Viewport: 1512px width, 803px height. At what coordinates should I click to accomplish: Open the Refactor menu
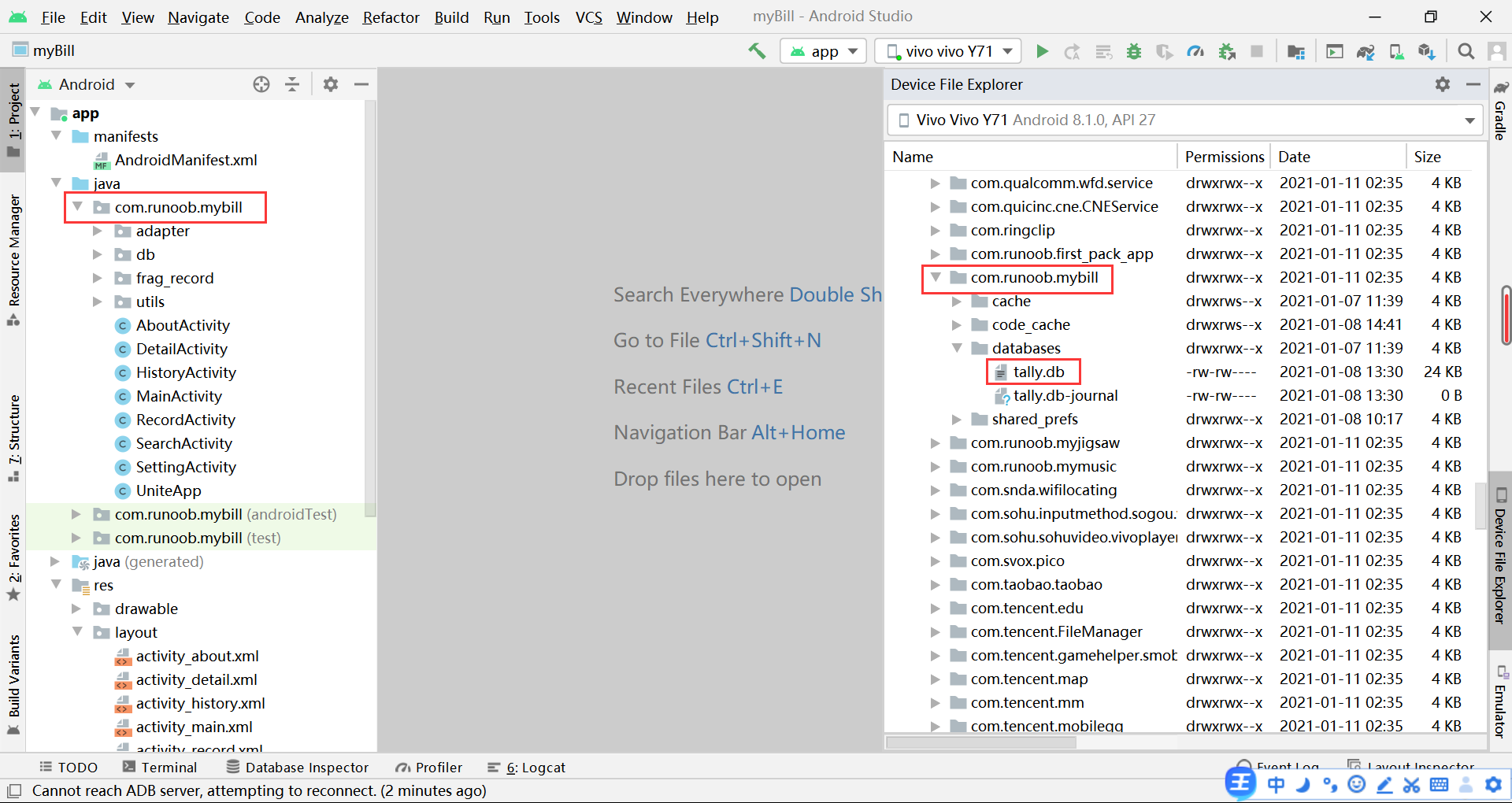[391, 17]
